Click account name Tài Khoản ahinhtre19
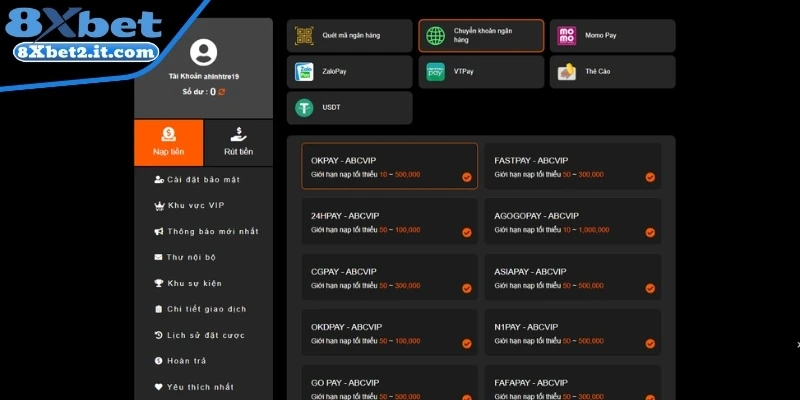The image size is (800, 400). pos(204,77)
